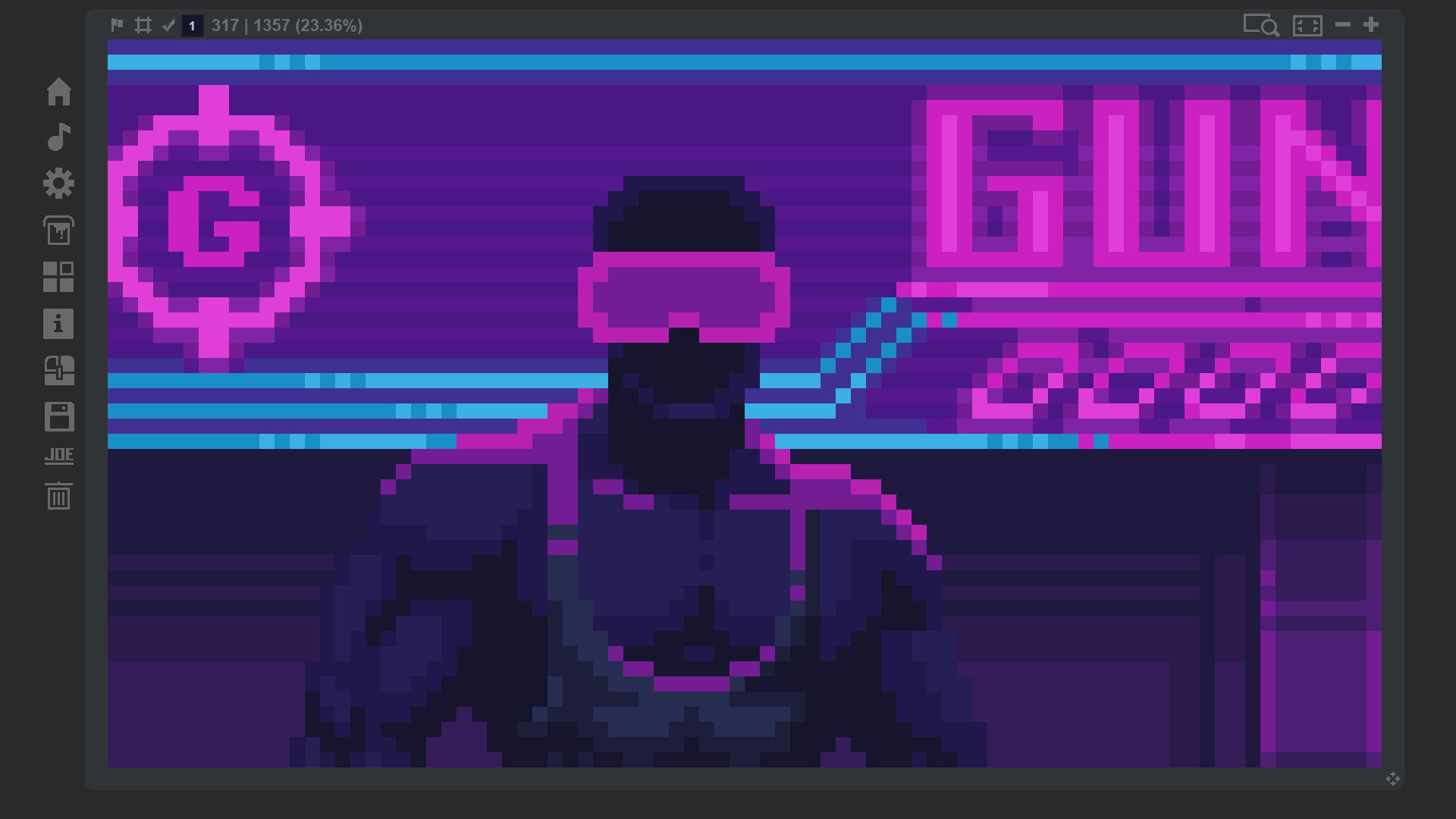The width and height of the screenshot is (1456, 819).
Task: Click the pixel count 317 | 1357 (23.36%)
Action: [x=288, y=25]
